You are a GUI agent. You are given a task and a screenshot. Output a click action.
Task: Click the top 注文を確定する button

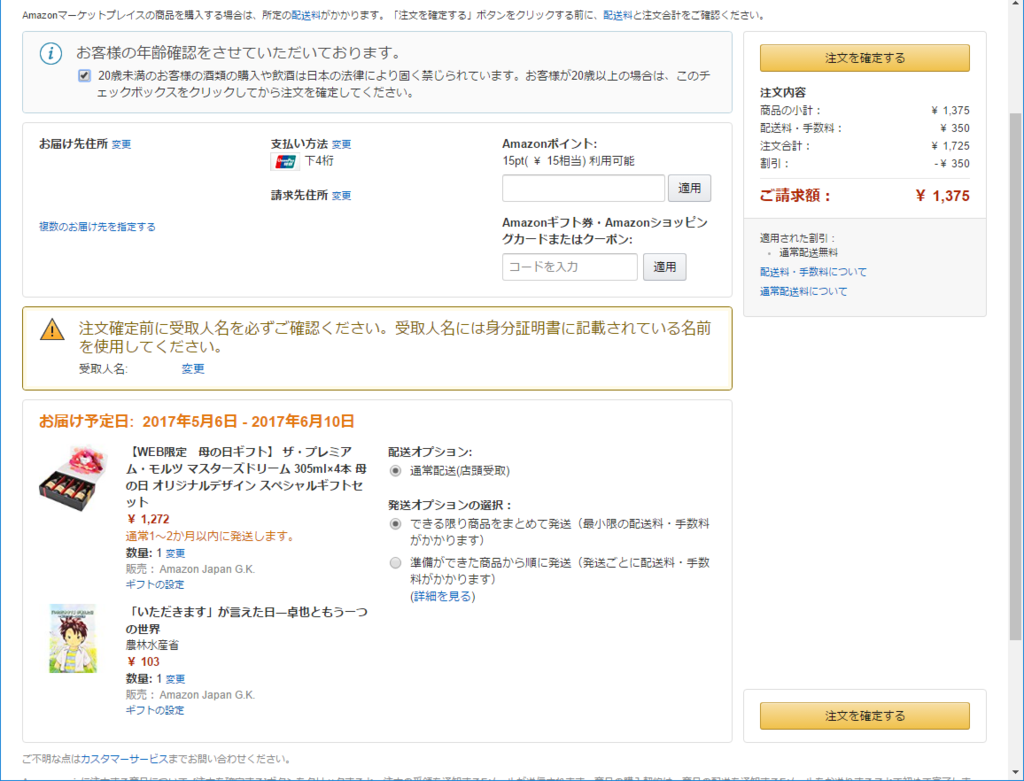(x=864, y=58)
